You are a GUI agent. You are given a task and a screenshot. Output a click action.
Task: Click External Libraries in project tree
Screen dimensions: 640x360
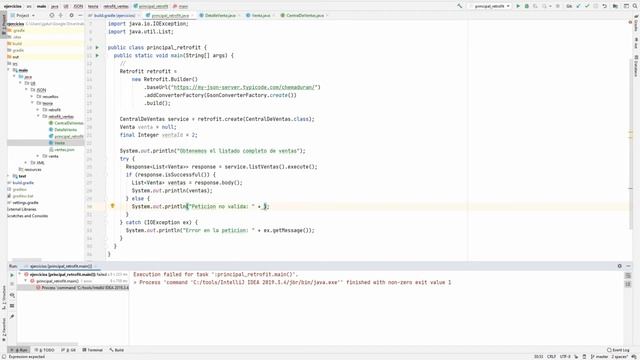(x=22, y=209)
